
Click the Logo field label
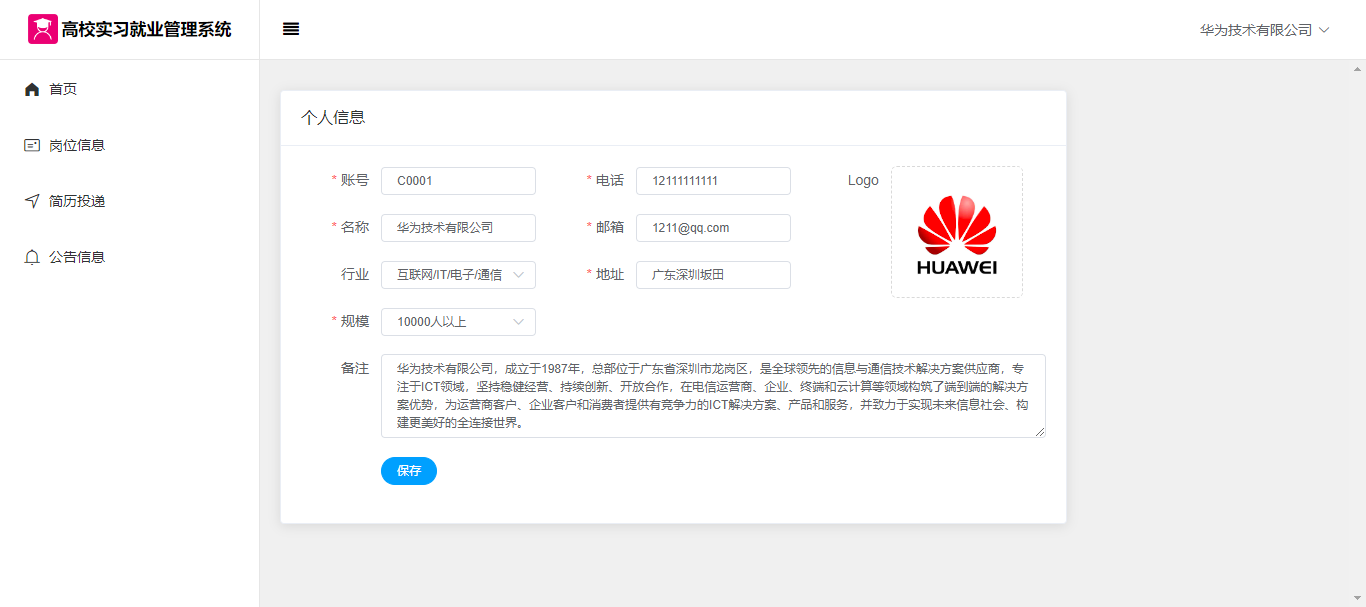coord(863,181)
